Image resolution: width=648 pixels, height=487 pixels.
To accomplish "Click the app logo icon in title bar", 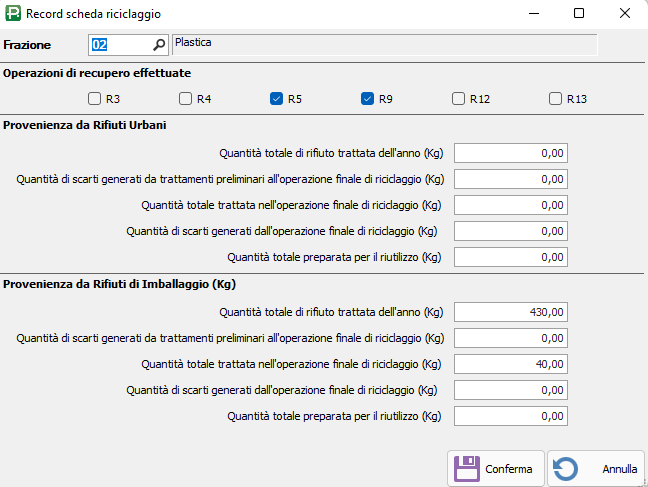I will 13,14.
